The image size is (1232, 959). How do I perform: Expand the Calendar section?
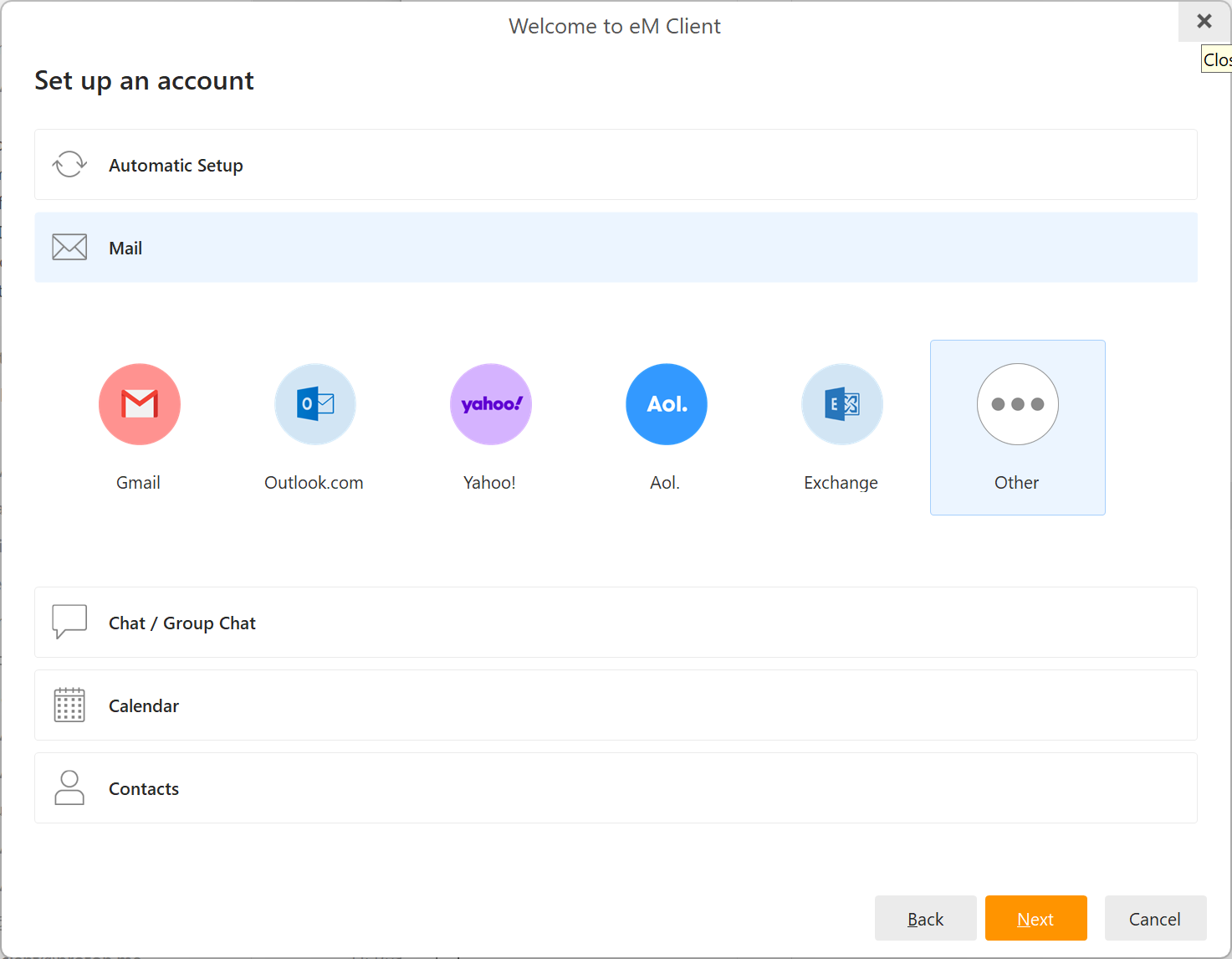[x=616, y=705]
